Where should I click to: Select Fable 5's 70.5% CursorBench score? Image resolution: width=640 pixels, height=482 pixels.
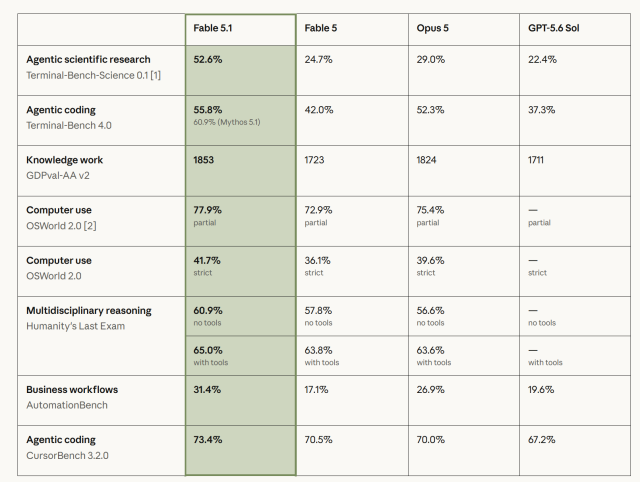318,440
